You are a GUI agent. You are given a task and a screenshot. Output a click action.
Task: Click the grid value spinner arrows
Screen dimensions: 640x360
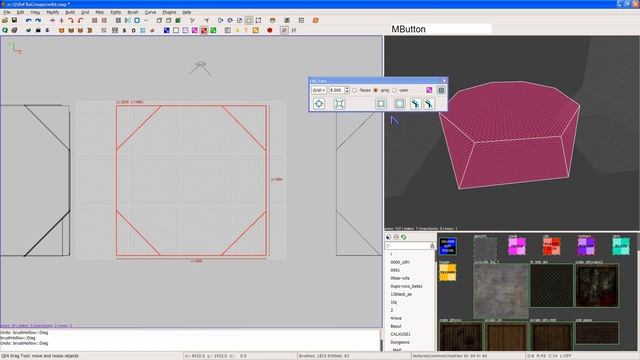(x=347, y=90)
